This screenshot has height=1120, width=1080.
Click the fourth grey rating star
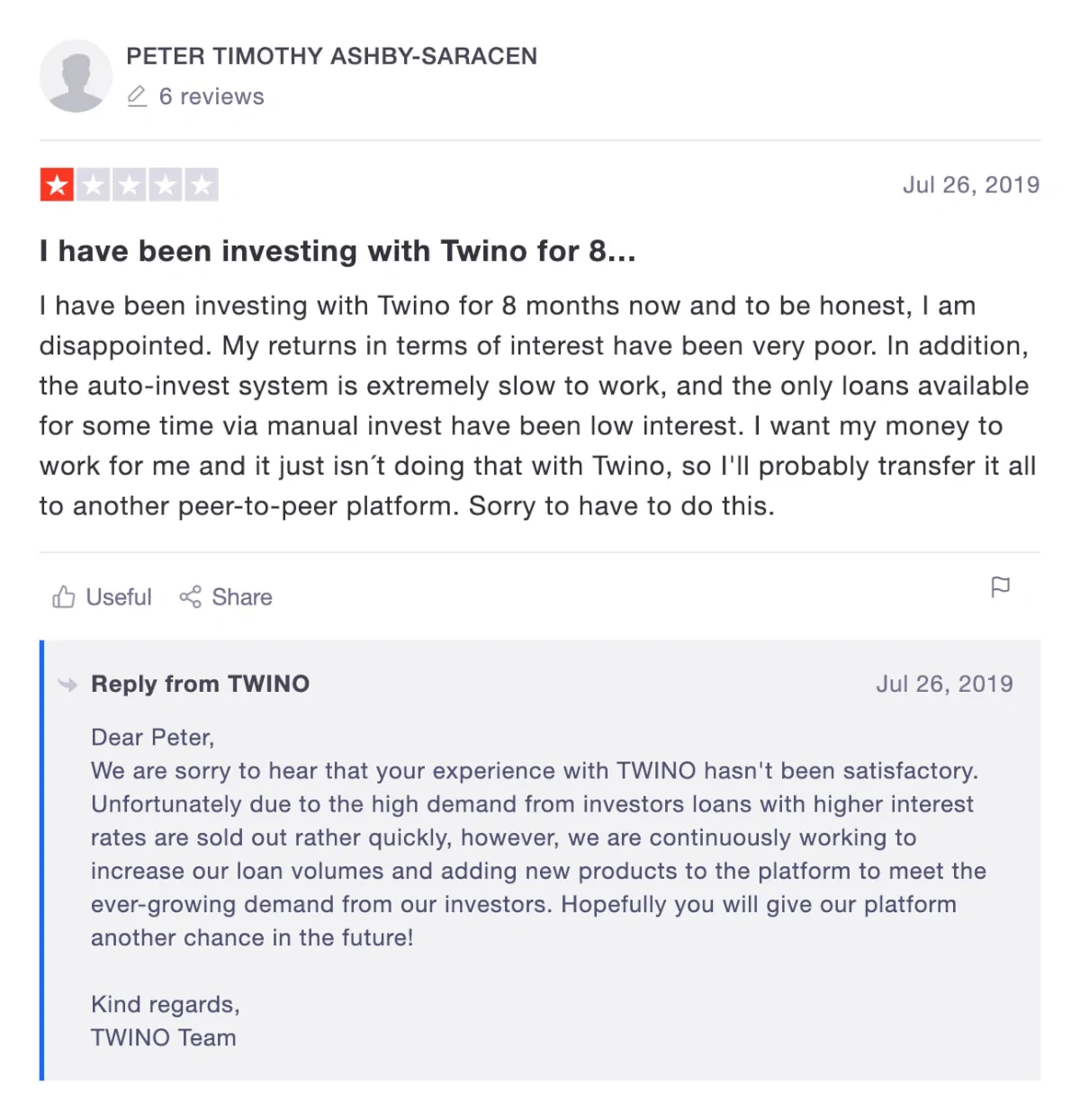click(x=165, y=185)
